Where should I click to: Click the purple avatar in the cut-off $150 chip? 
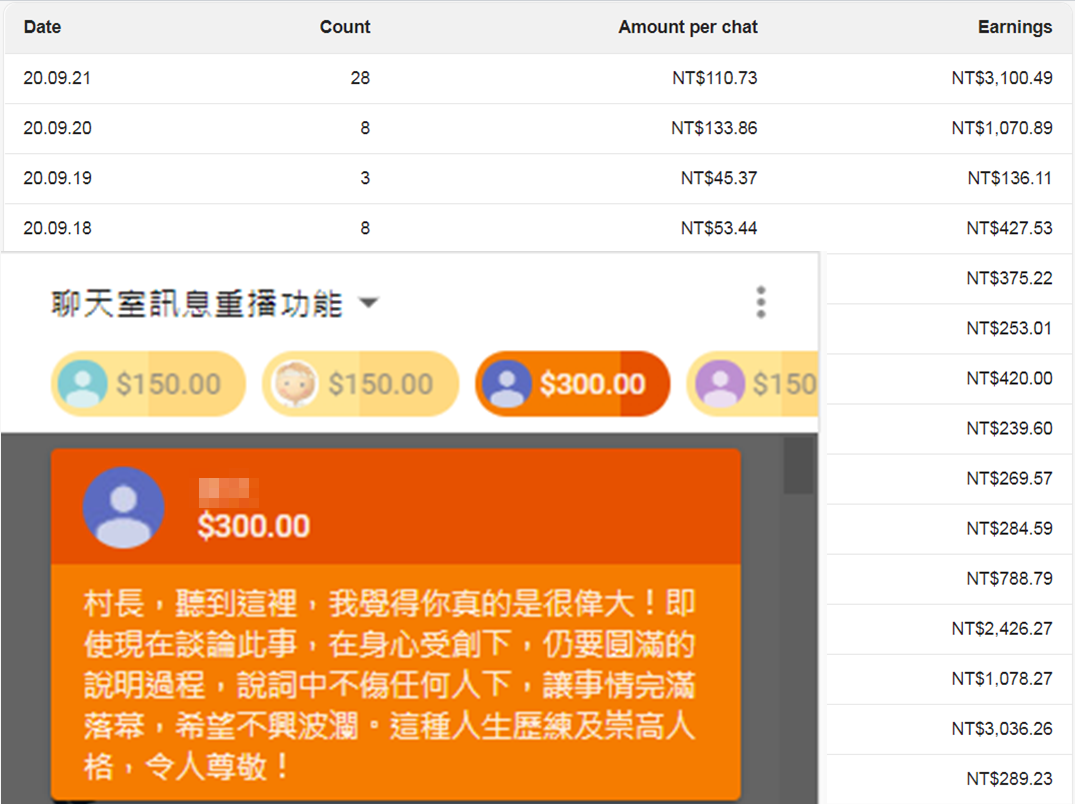(720, 384)
